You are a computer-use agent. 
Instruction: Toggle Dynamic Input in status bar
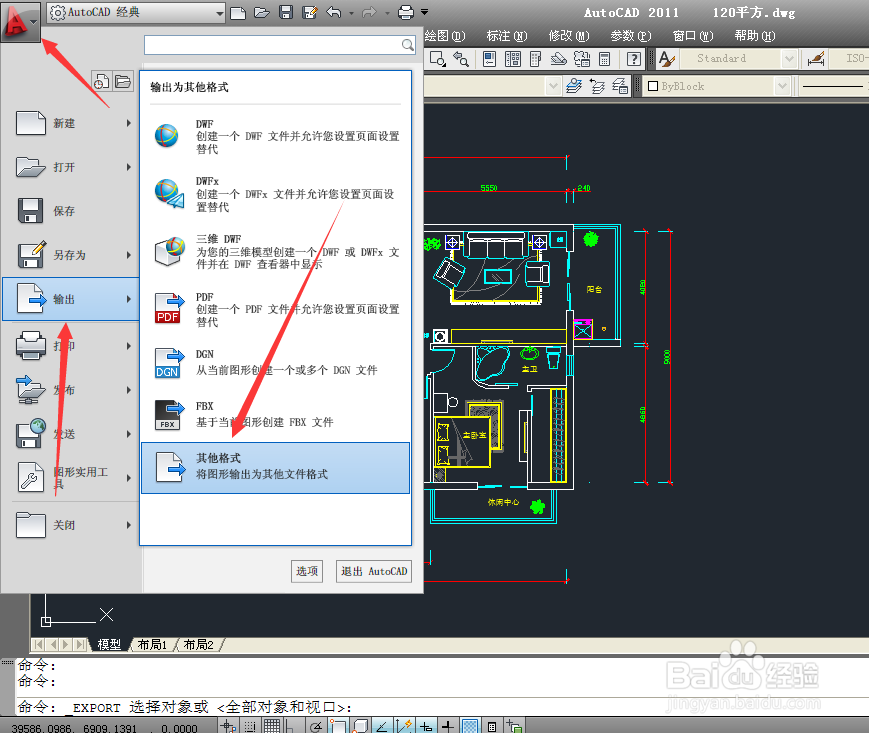click(426, 726)
